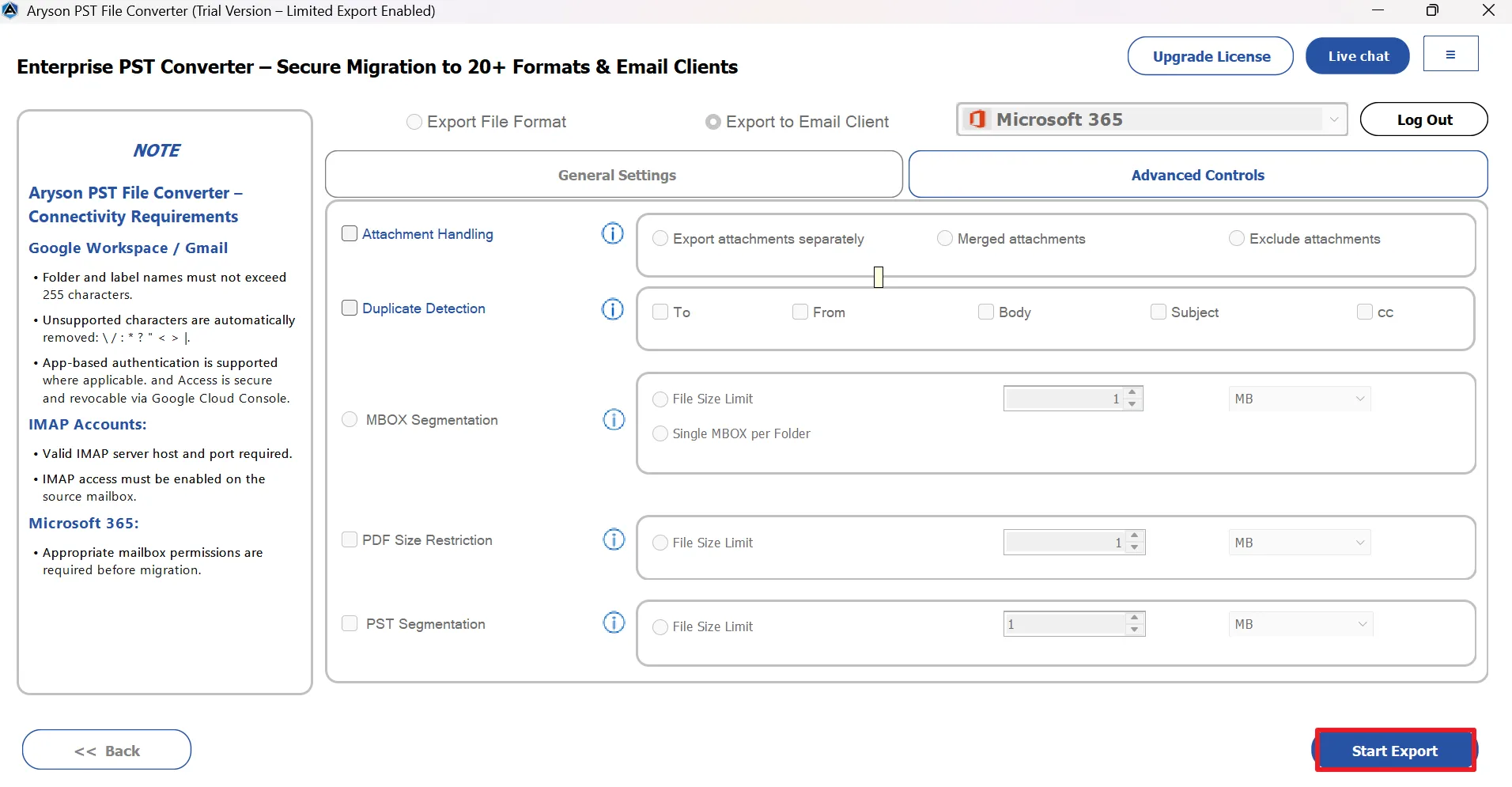Click the PST Segmentation info icon
Image resolution: width=1512 pixels, height=787 pixels.
pyautogui.click(x=614, y=622)
